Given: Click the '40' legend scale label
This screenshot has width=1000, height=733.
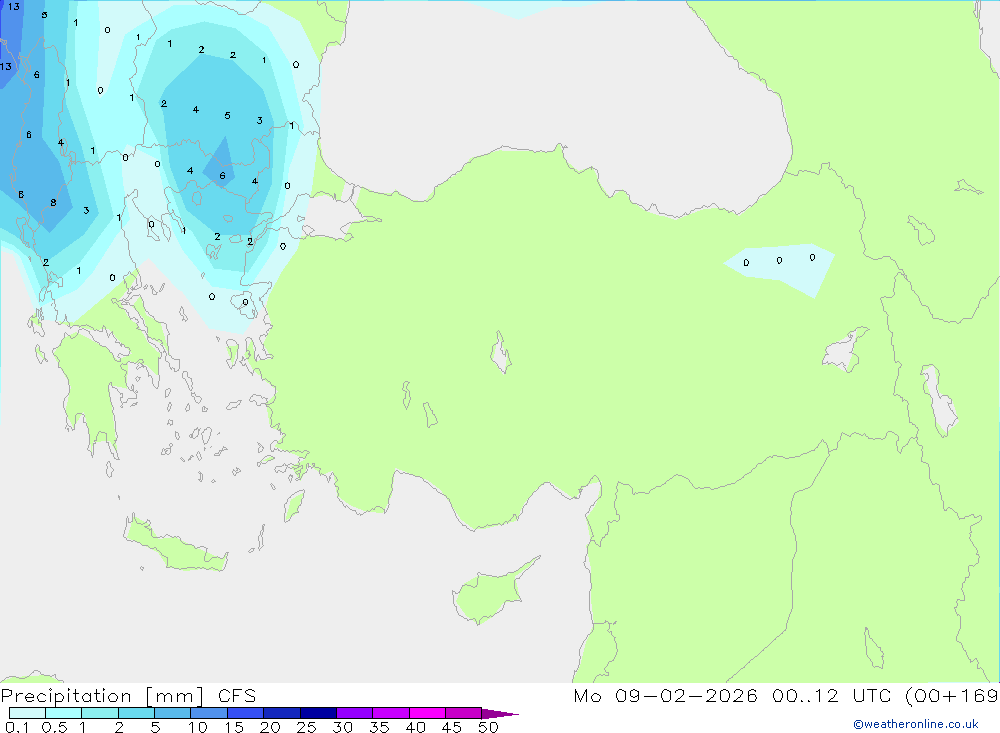Looking at the screenshot, I should coord(415,727).
